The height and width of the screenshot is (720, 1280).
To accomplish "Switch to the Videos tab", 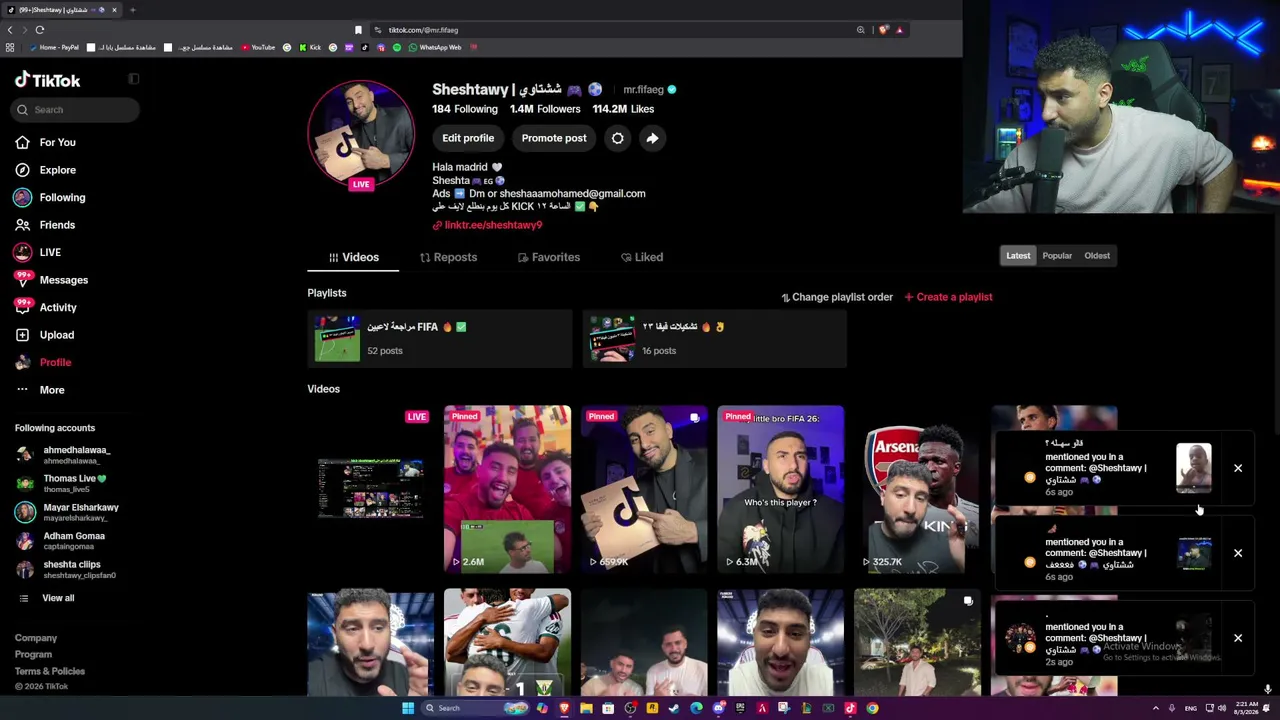I will [353, 257].
